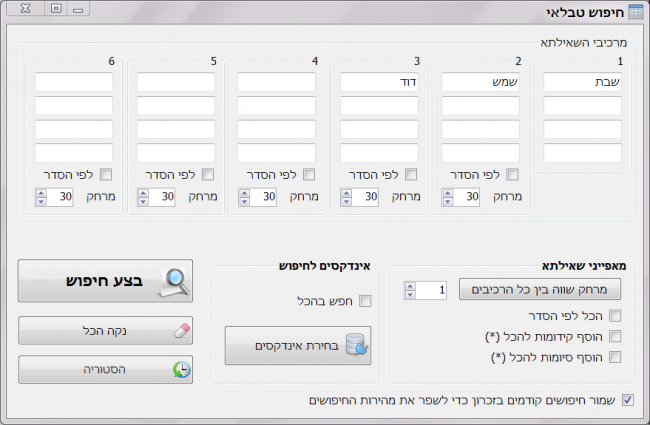This screenshot has height=425, width=650.
Task: Toggle לפי הסדר checkbox in component 4
Action: click(x=309, y=175)
